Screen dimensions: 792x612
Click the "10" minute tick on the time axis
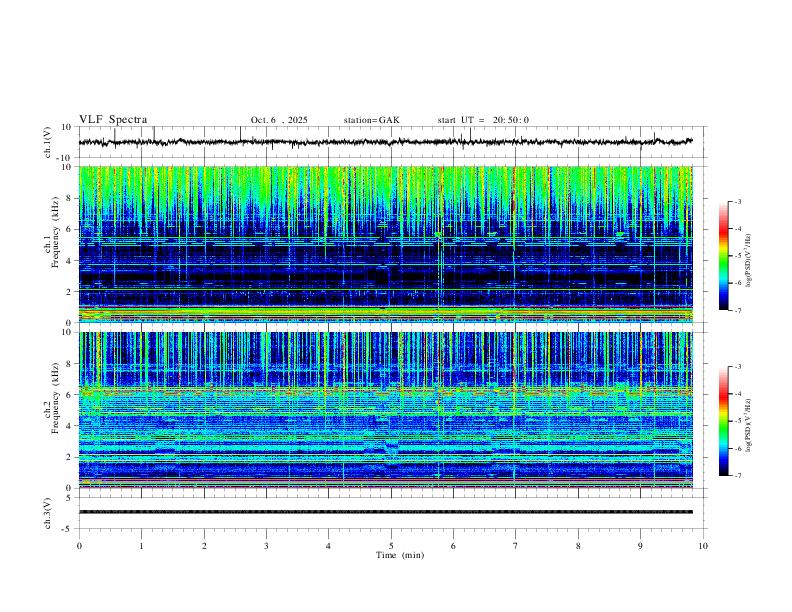click(703, 546)
